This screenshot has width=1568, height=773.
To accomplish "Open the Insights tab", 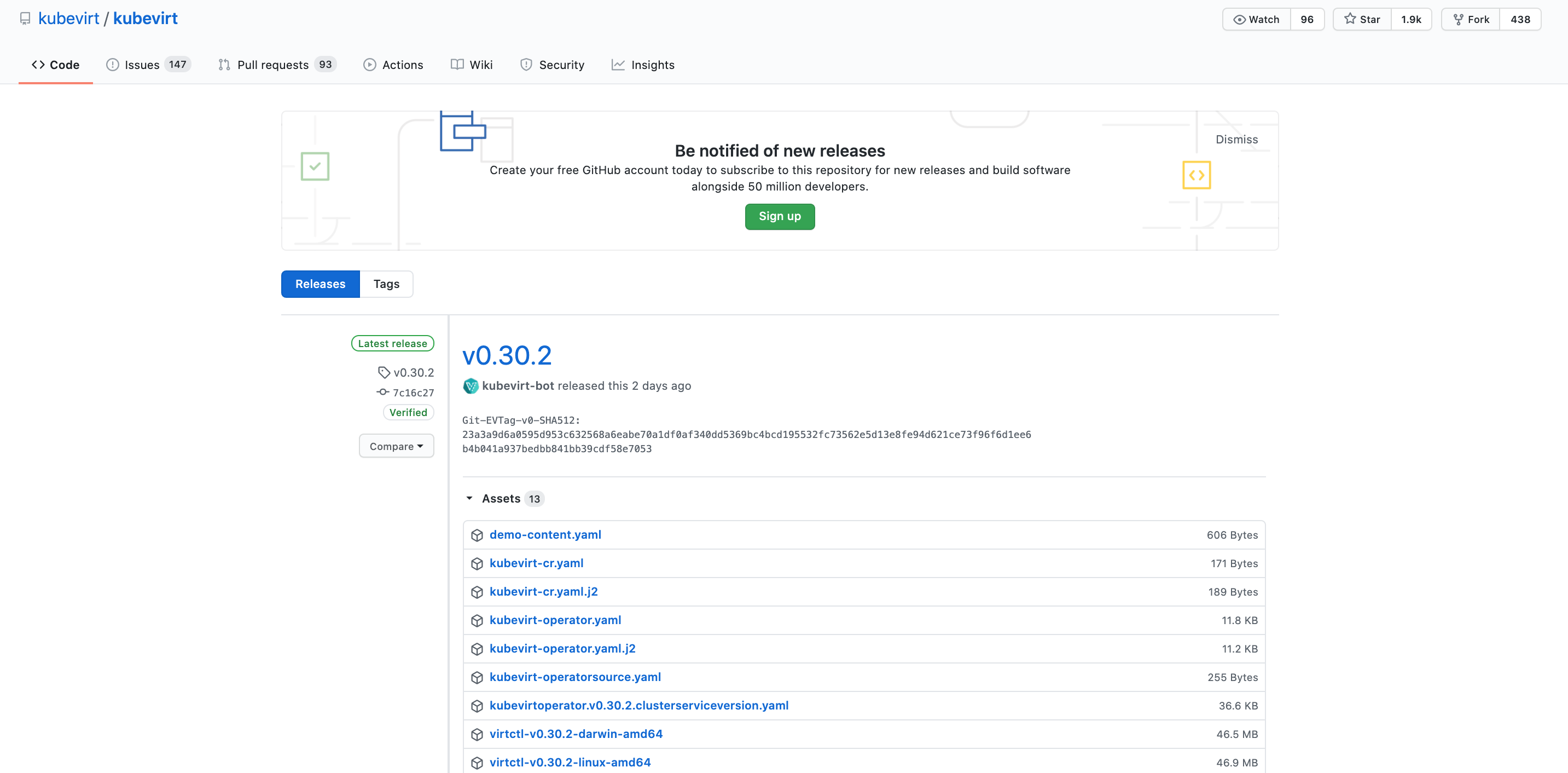I will click(643, 65).
